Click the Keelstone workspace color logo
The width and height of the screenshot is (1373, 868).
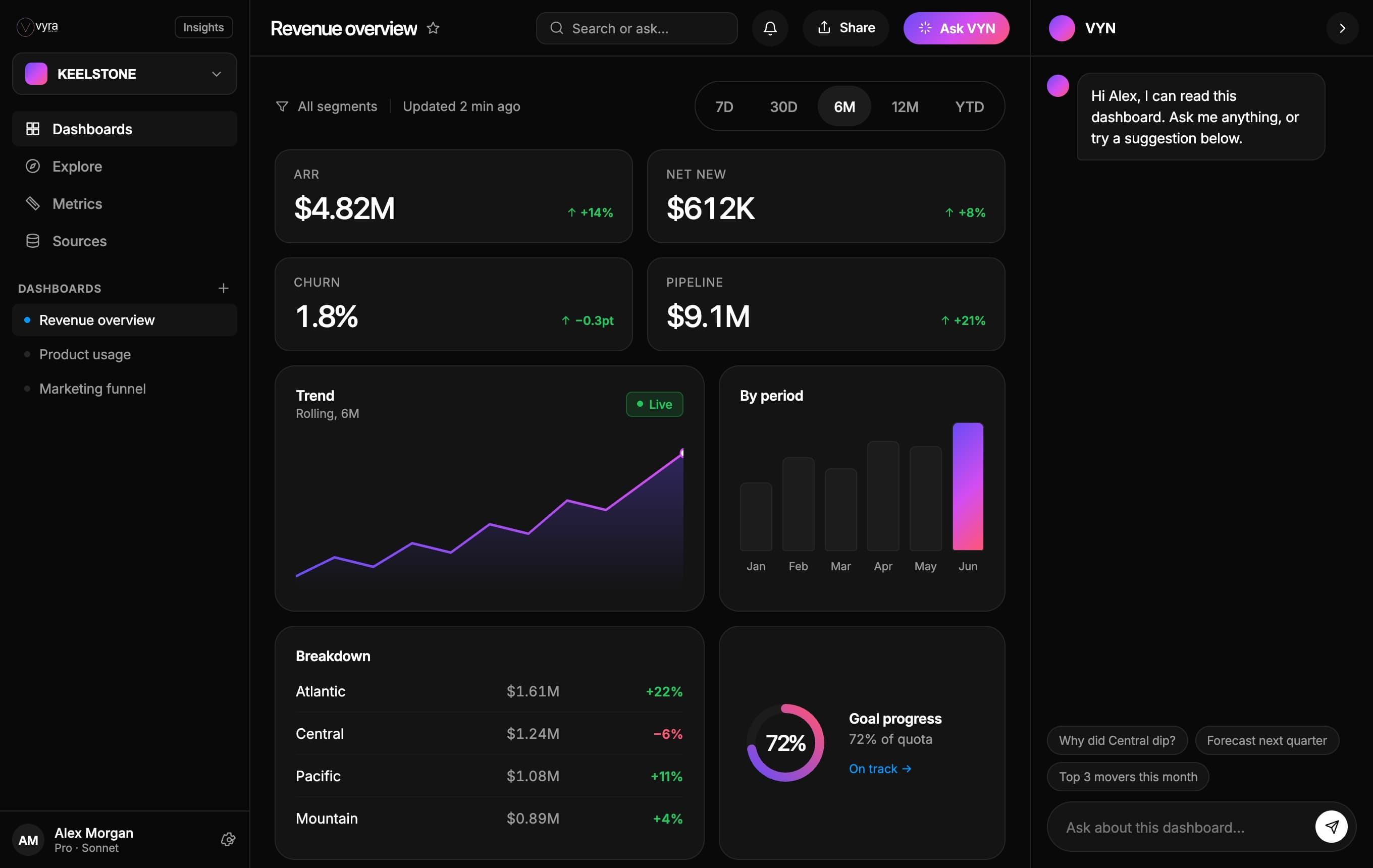click(x=36, y=74)
